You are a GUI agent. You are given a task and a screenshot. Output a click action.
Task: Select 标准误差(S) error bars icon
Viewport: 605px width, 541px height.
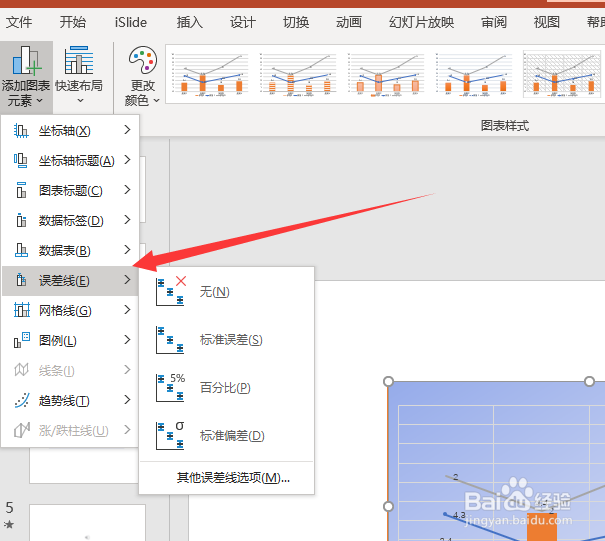coord(170,340)
